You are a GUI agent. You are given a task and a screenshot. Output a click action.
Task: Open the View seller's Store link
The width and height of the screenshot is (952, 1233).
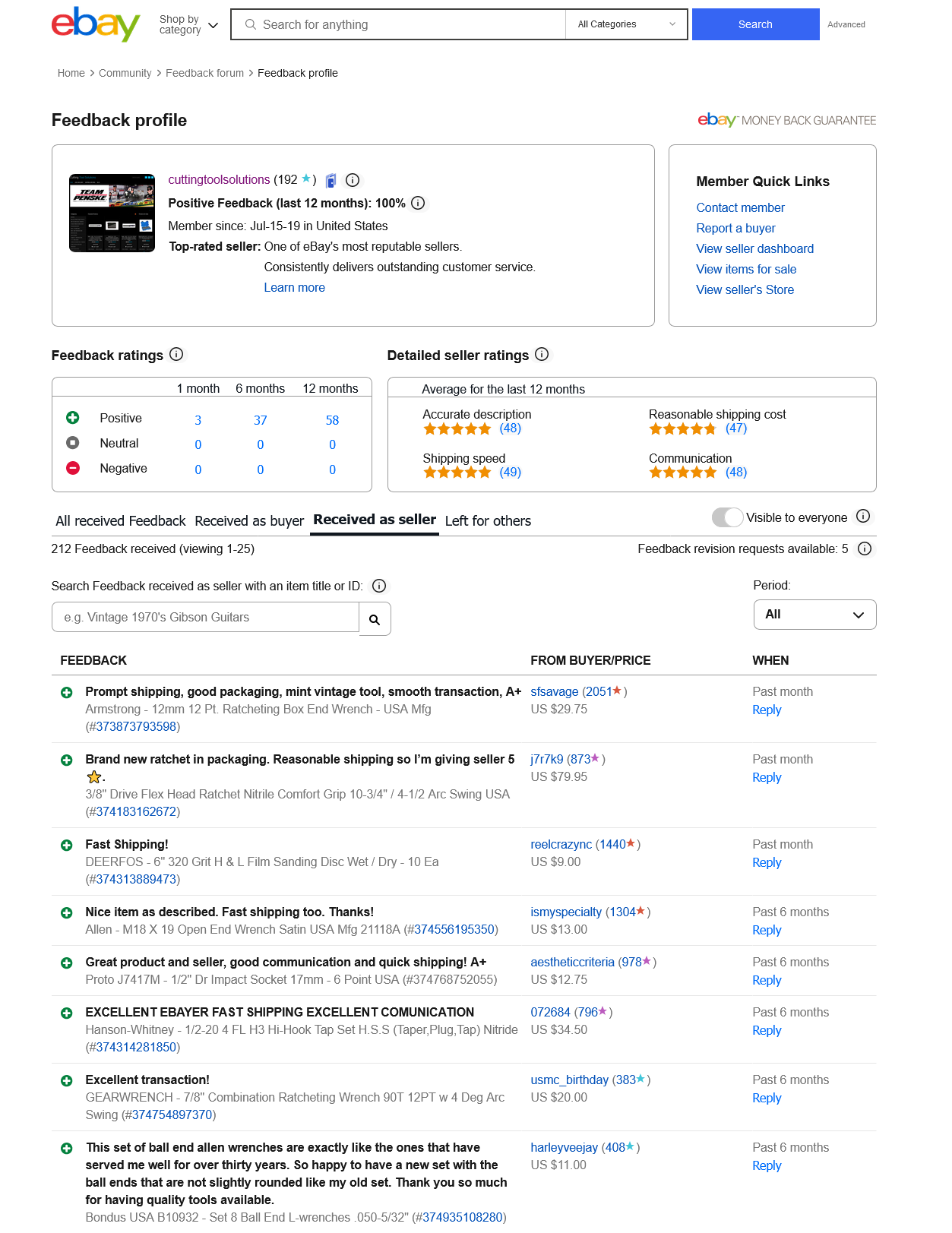click(x=745, y=289)
